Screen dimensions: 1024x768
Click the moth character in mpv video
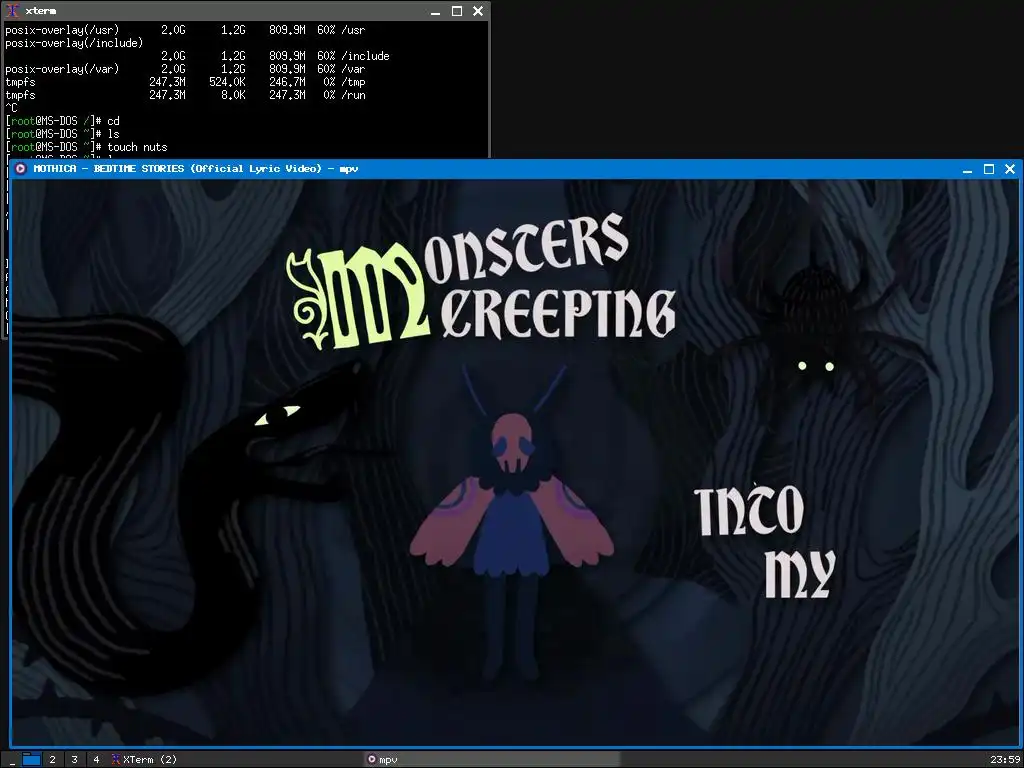coord(512,522)
